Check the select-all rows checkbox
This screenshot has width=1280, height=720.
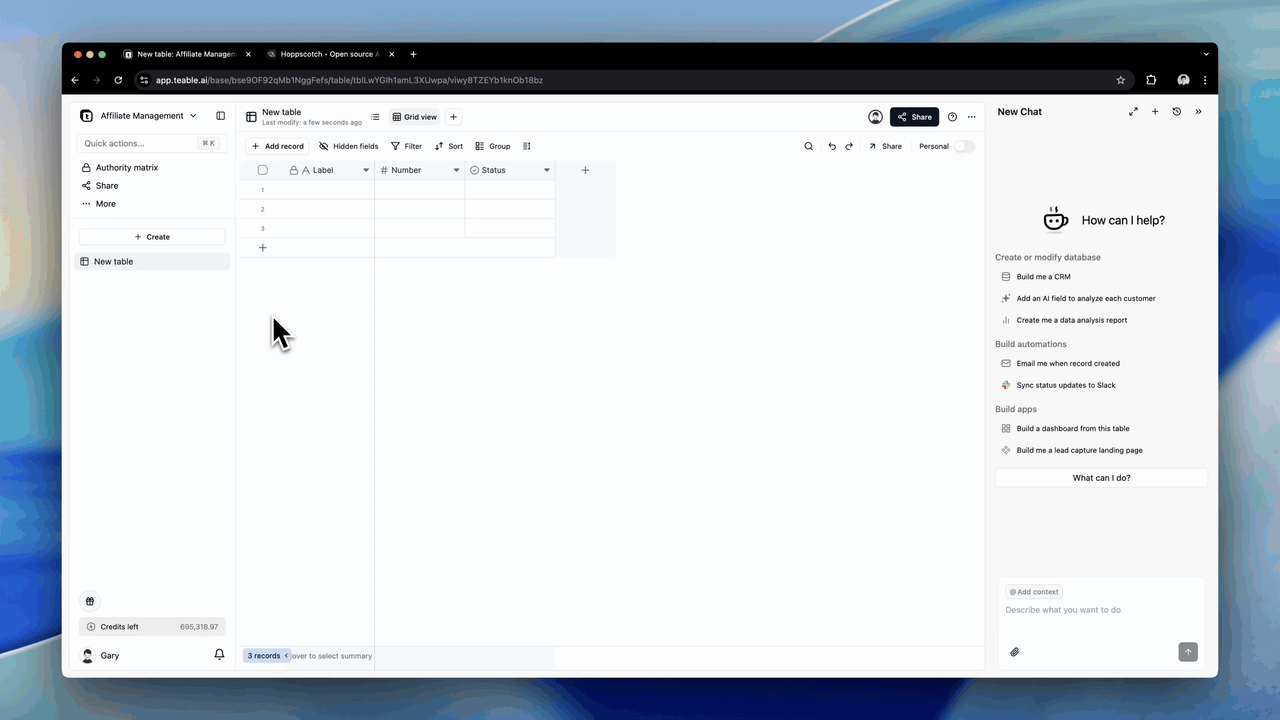tap(263, 170)
